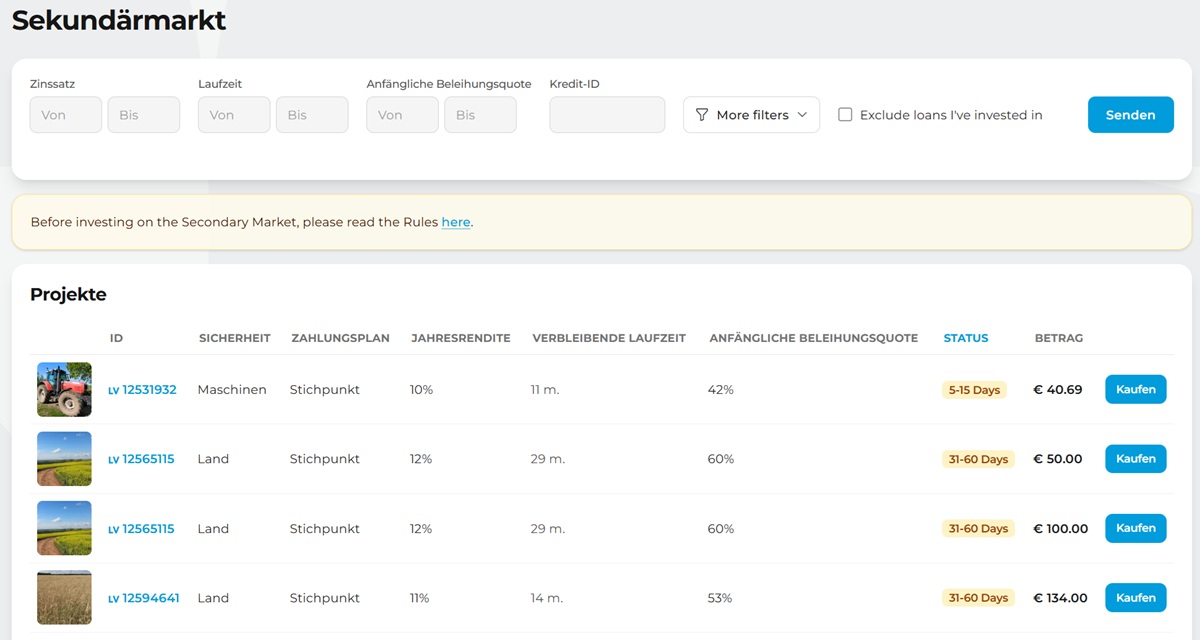The image size is (1200, 640).
Task: Click the Kredit-ID input field
Action: click(x=607, y=115)
